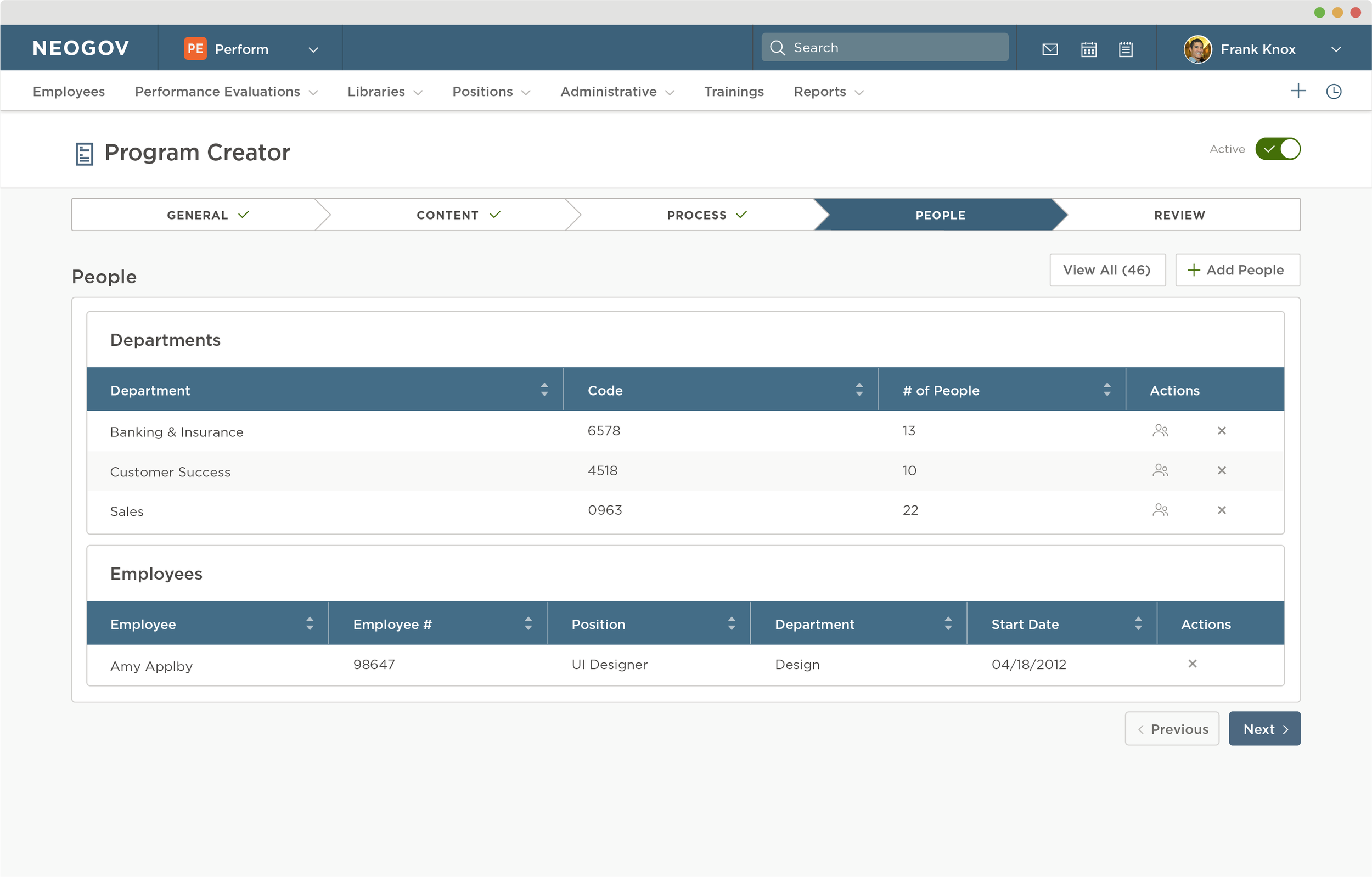Open the mail envelope icon

coord(1049,49)
